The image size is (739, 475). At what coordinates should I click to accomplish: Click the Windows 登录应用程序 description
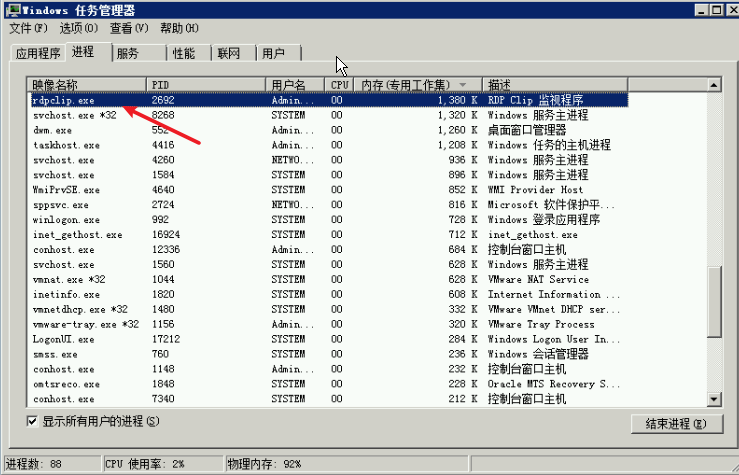click(x=544, y=220)
